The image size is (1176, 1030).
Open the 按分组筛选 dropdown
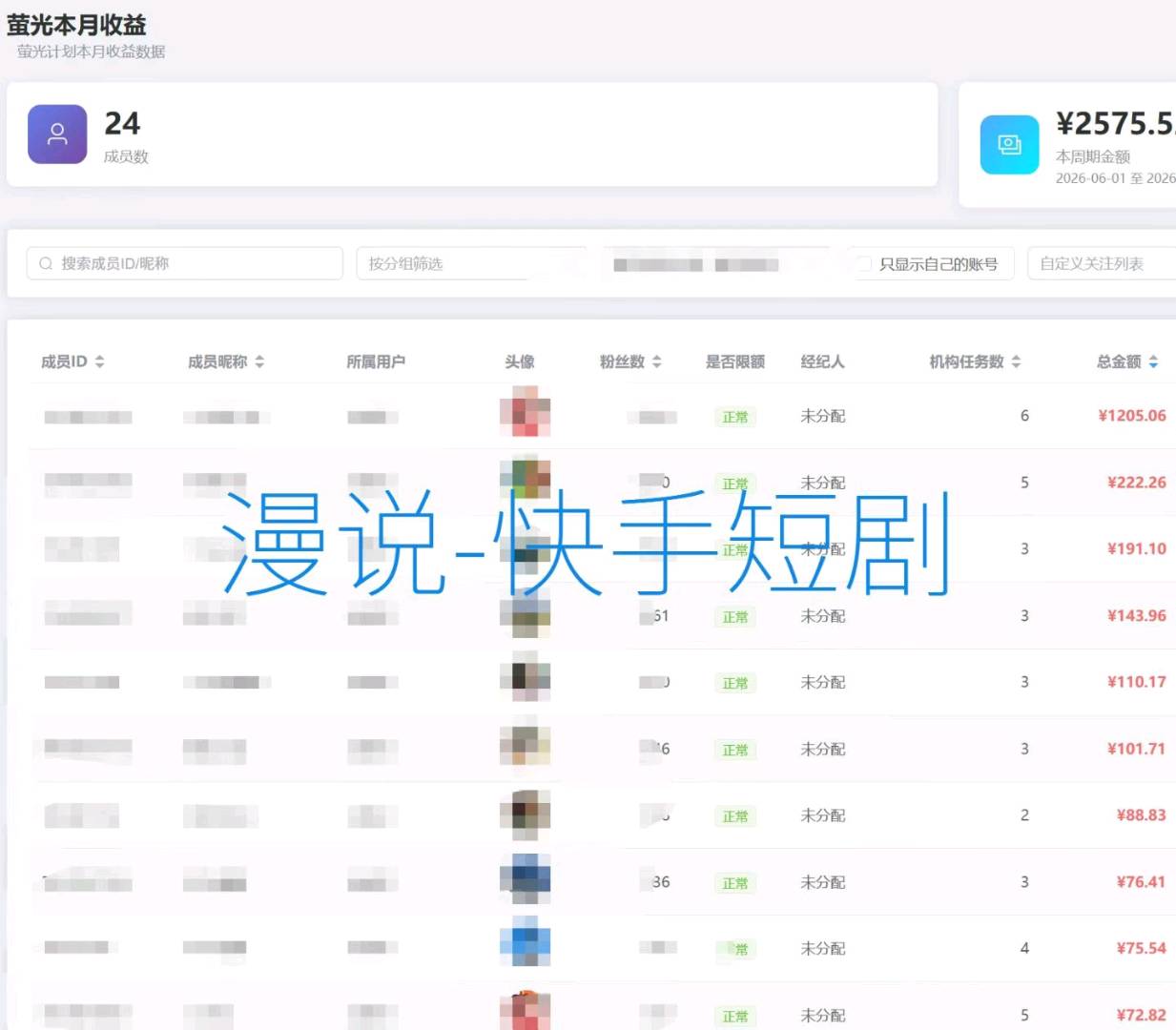pos(471,263)
